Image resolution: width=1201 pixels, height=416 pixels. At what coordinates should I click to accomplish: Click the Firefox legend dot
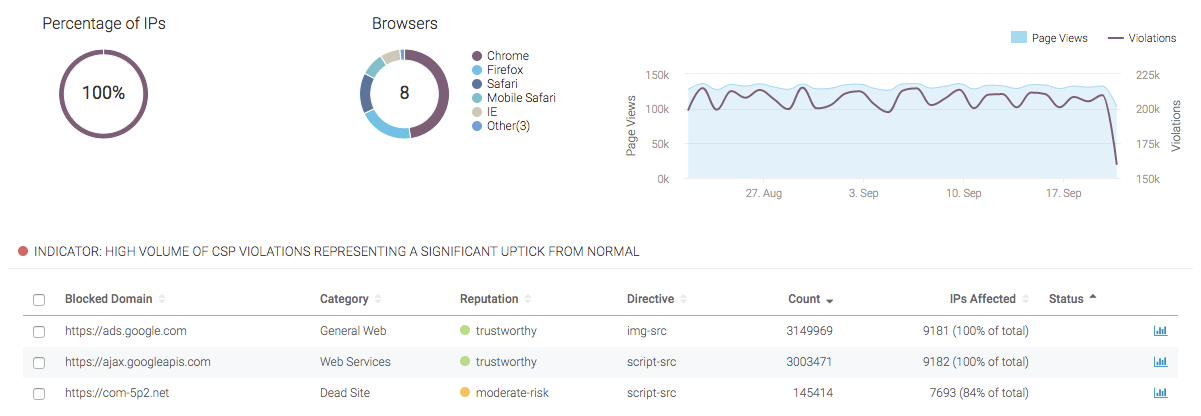(x=477, y=70)
